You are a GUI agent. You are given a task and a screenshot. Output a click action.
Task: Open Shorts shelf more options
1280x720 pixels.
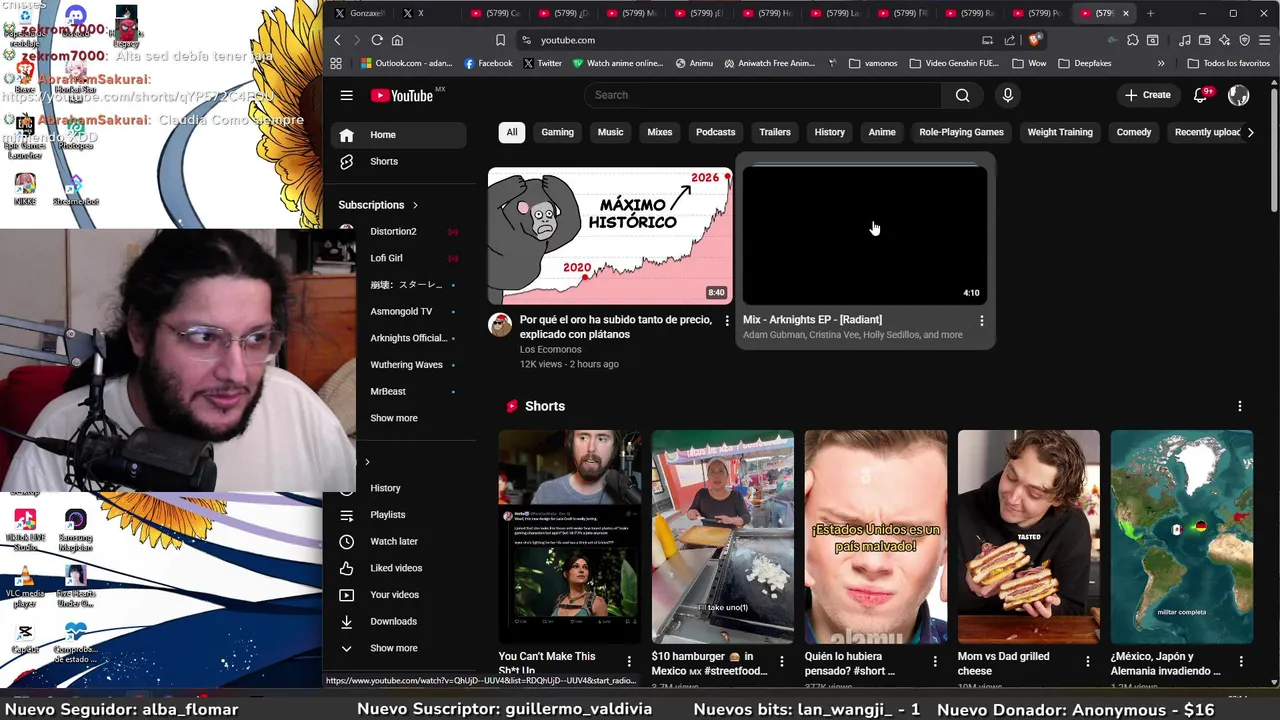coord(1240,406)
